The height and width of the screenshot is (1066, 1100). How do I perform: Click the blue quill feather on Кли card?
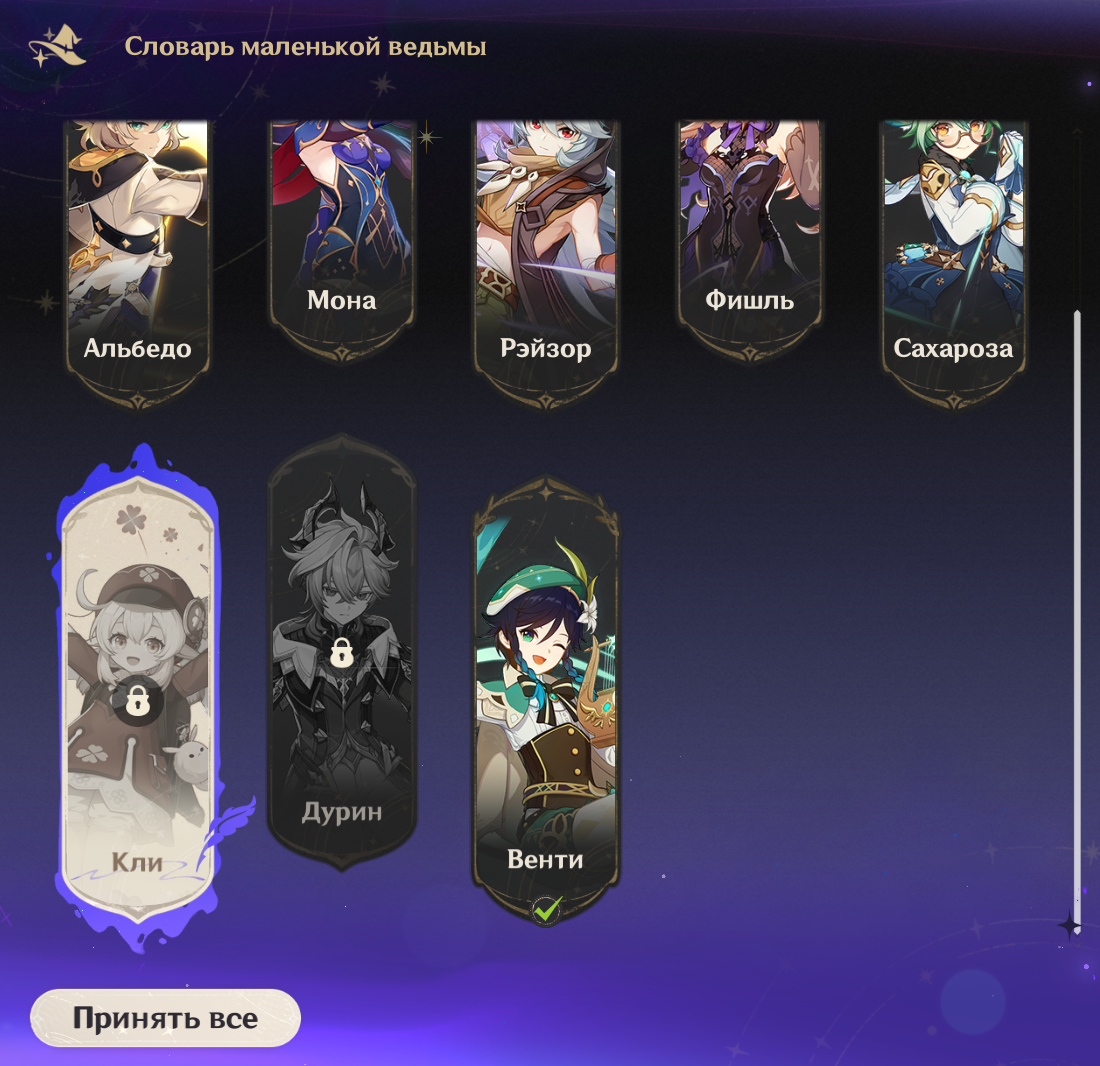pyautogui.click(x=223, y=833)
